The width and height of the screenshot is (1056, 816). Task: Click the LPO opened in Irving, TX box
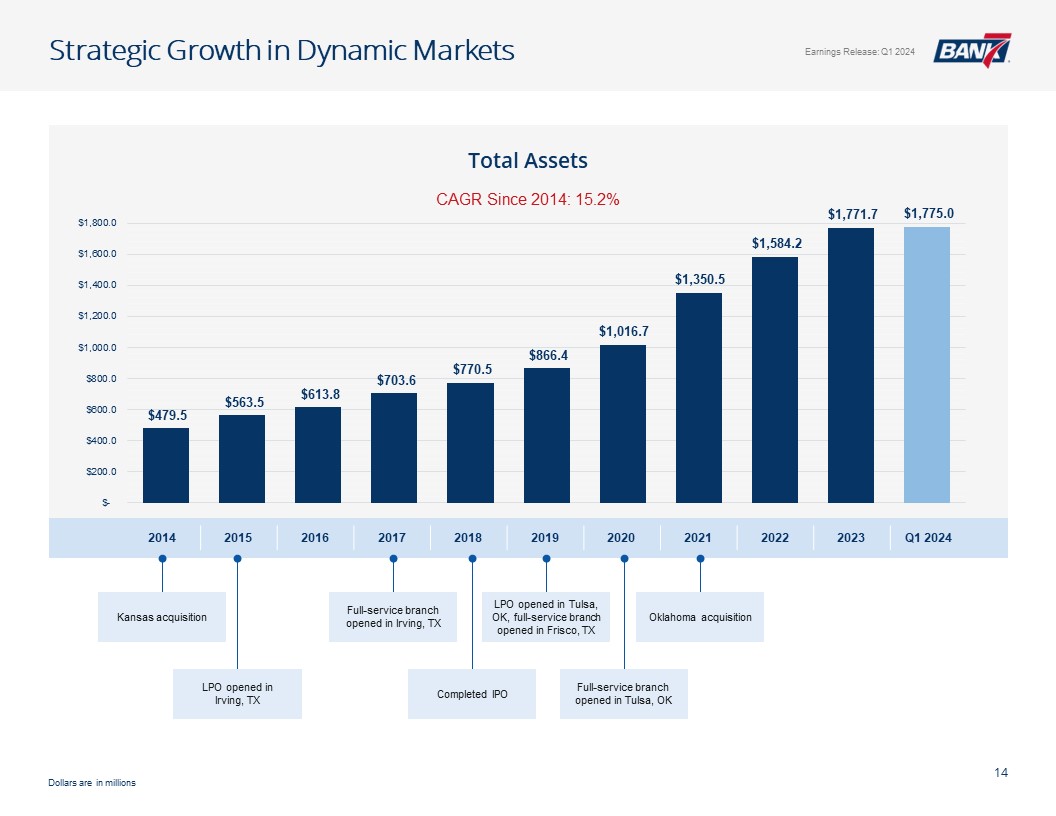point(237,694)
